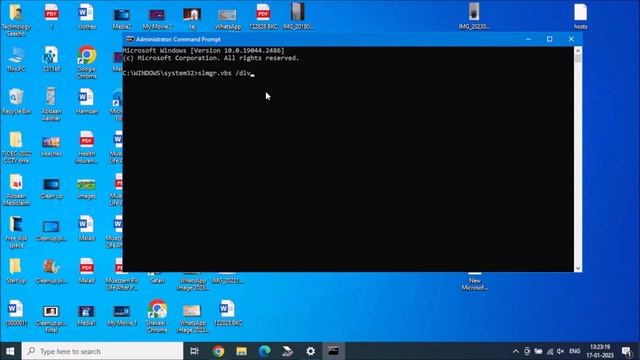Click the Command Prompt scrollbar up arrow
The height and width of the screenshot is (360, 640).
coord(578,51)
